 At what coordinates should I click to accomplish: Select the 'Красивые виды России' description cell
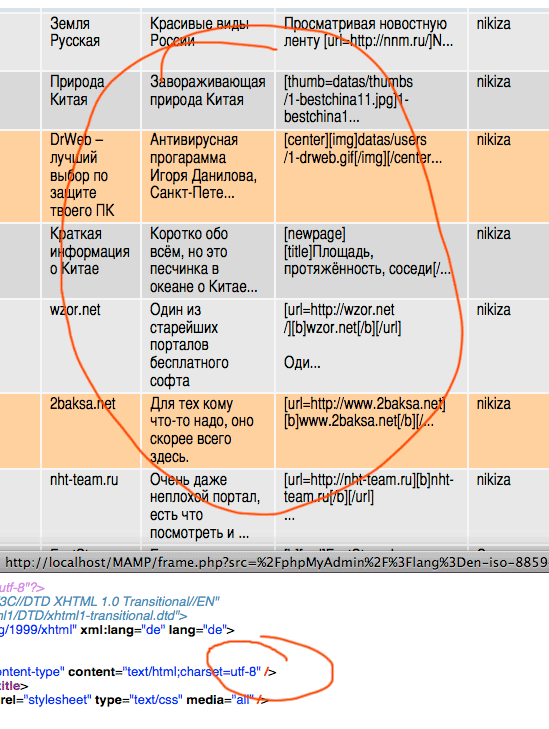[208, 41]
